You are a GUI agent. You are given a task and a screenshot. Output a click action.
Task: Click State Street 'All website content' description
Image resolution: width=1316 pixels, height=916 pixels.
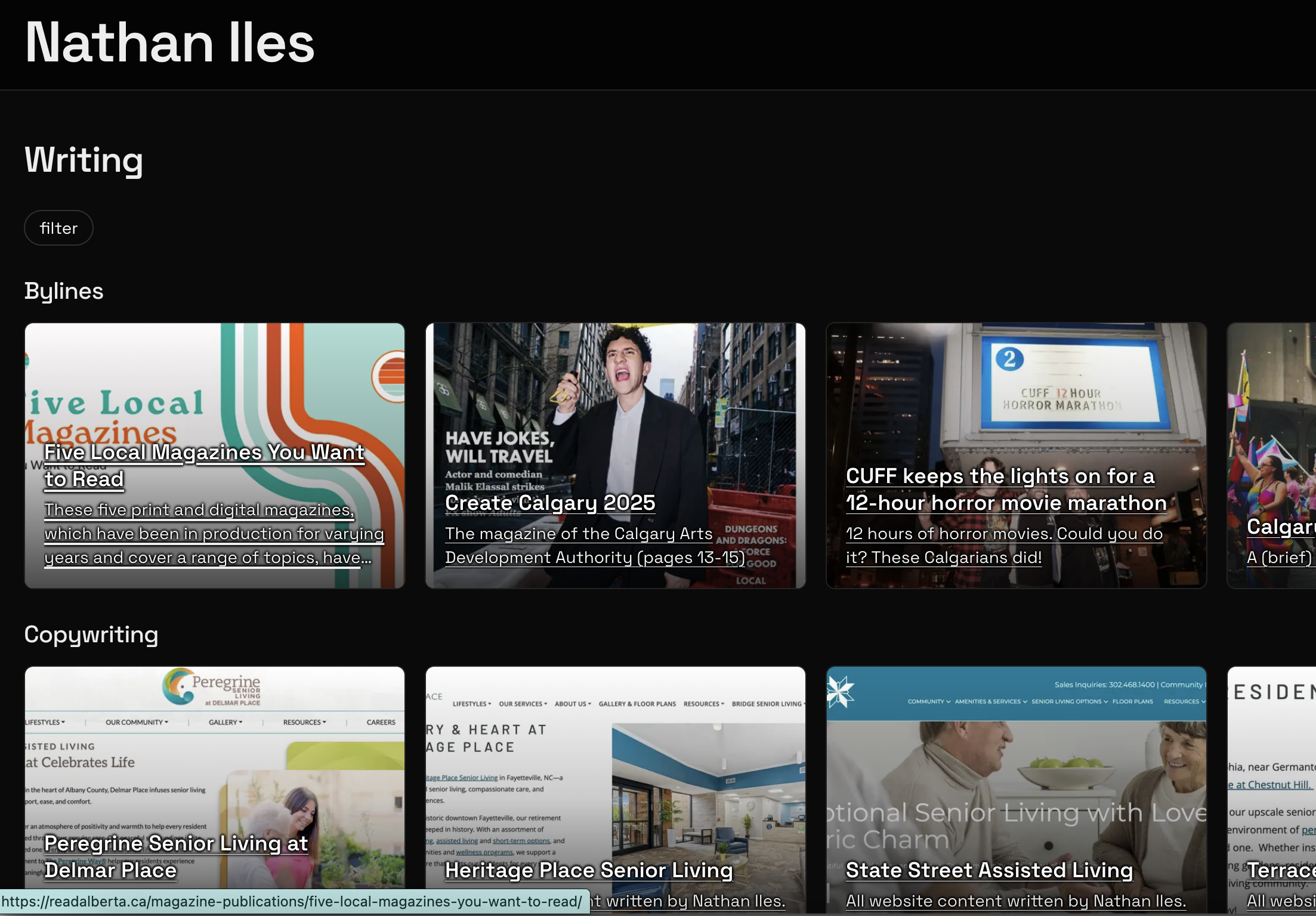tap(1015, 901)
